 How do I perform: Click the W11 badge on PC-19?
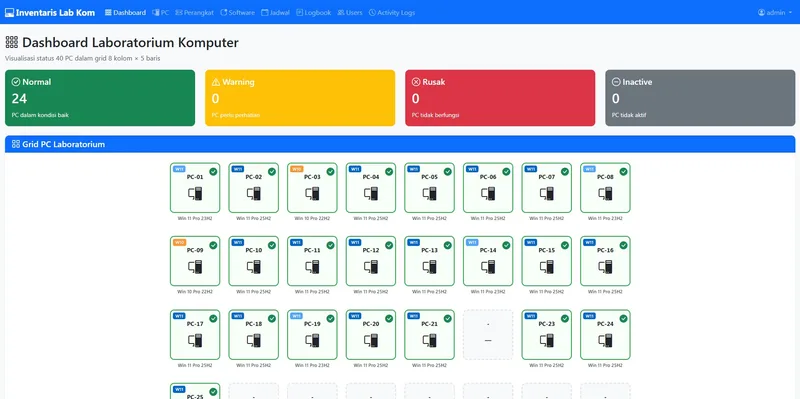click(296, 316)
